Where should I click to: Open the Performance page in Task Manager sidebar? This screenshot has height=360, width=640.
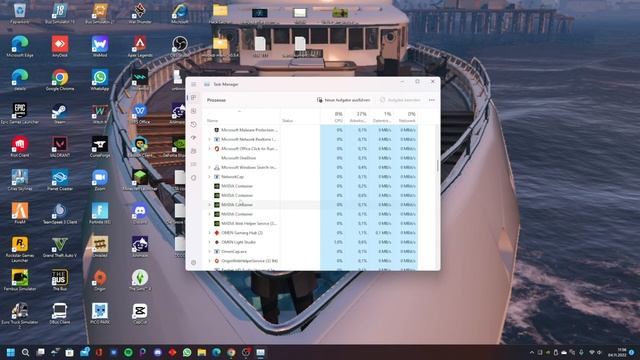(193, 111)
